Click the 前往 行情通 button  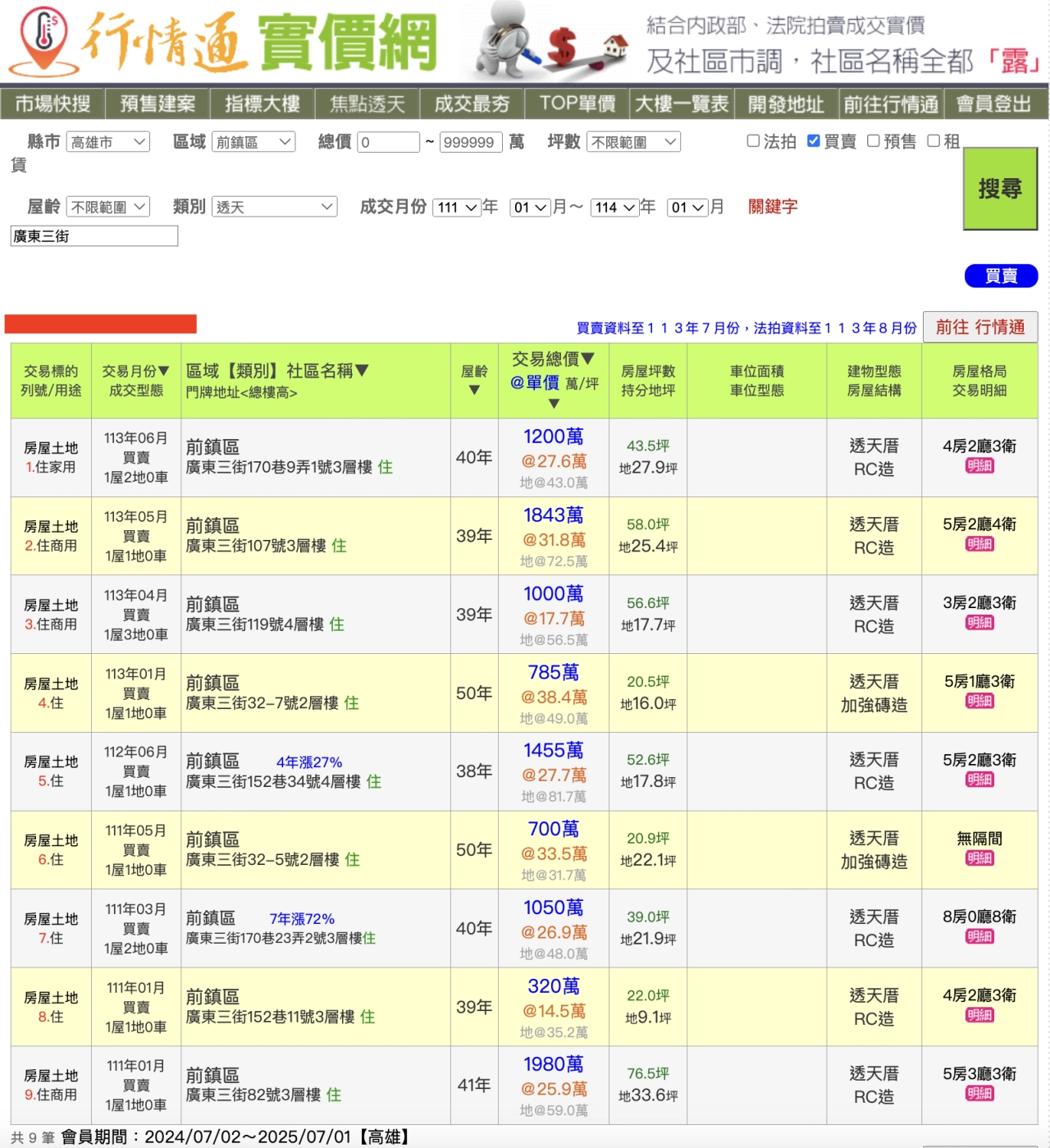point(979,327)
